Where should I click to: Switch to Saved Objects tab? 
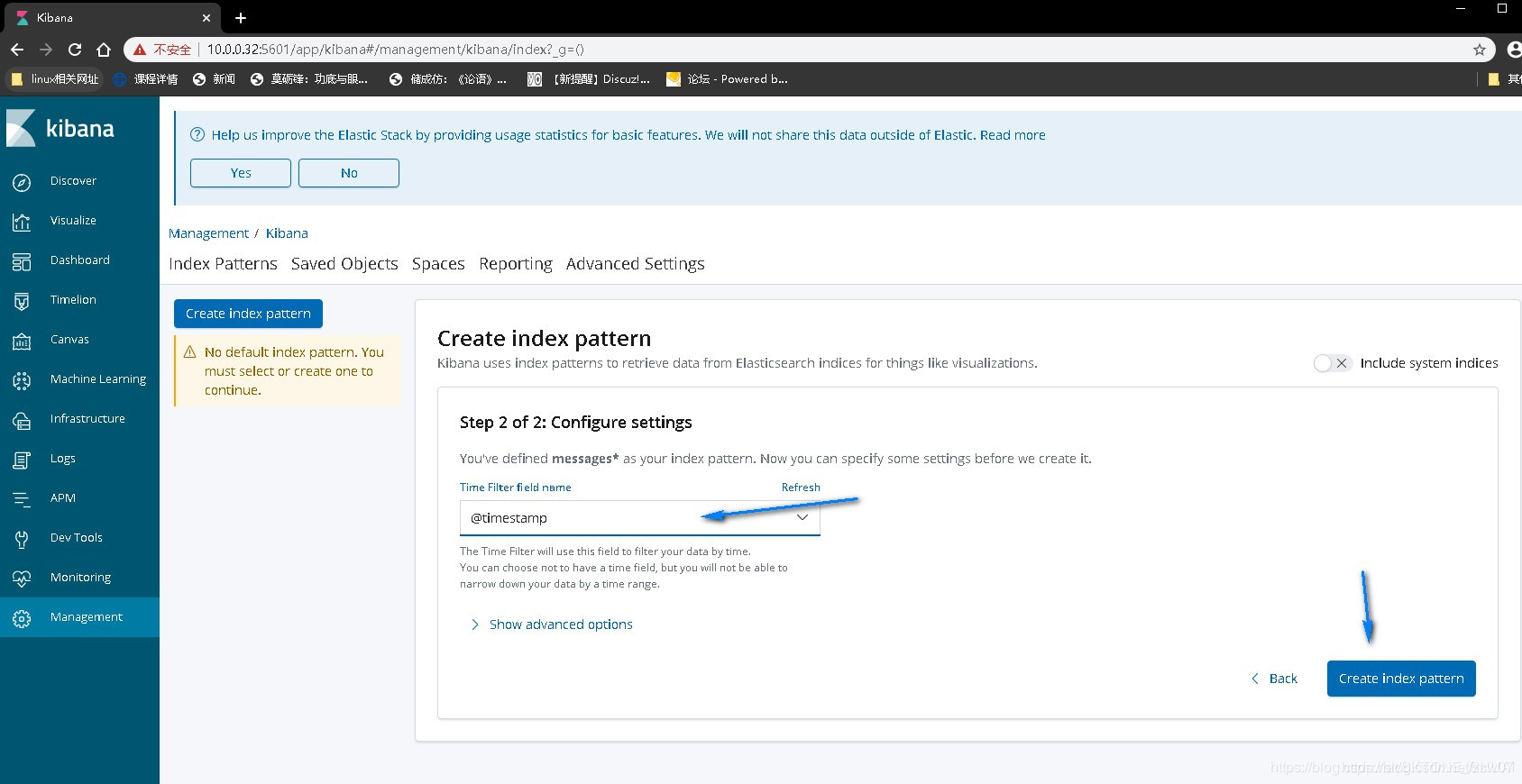[344, 264]
